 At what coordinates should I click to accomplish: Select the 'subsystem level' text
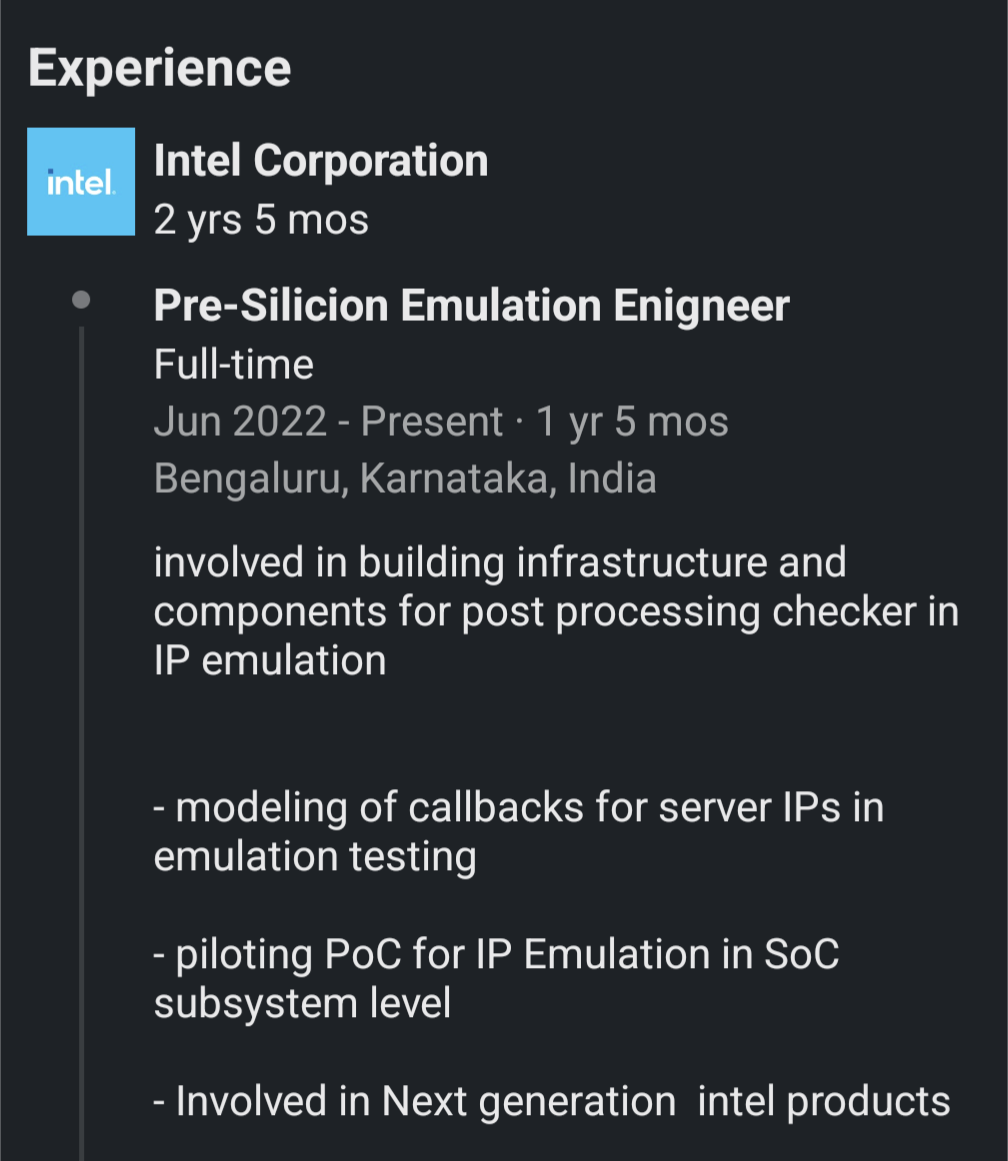302,1004
